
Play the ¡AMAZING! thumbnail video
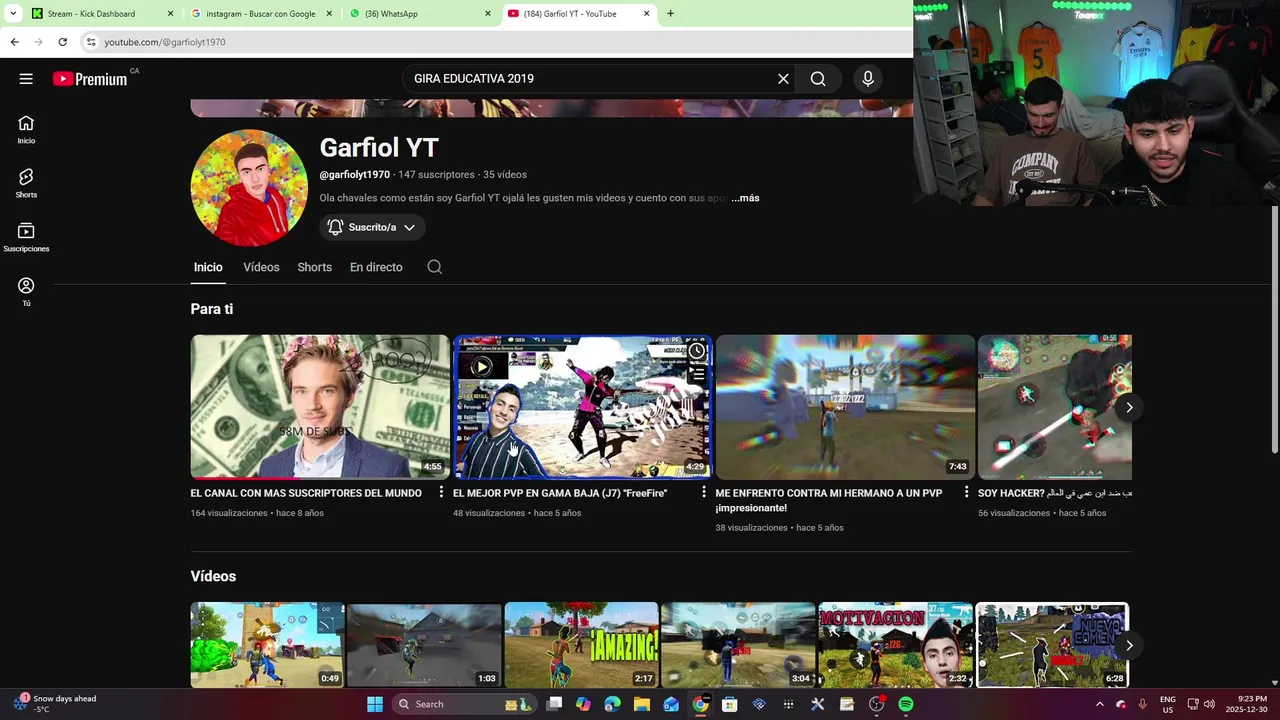tap(581, 645)
